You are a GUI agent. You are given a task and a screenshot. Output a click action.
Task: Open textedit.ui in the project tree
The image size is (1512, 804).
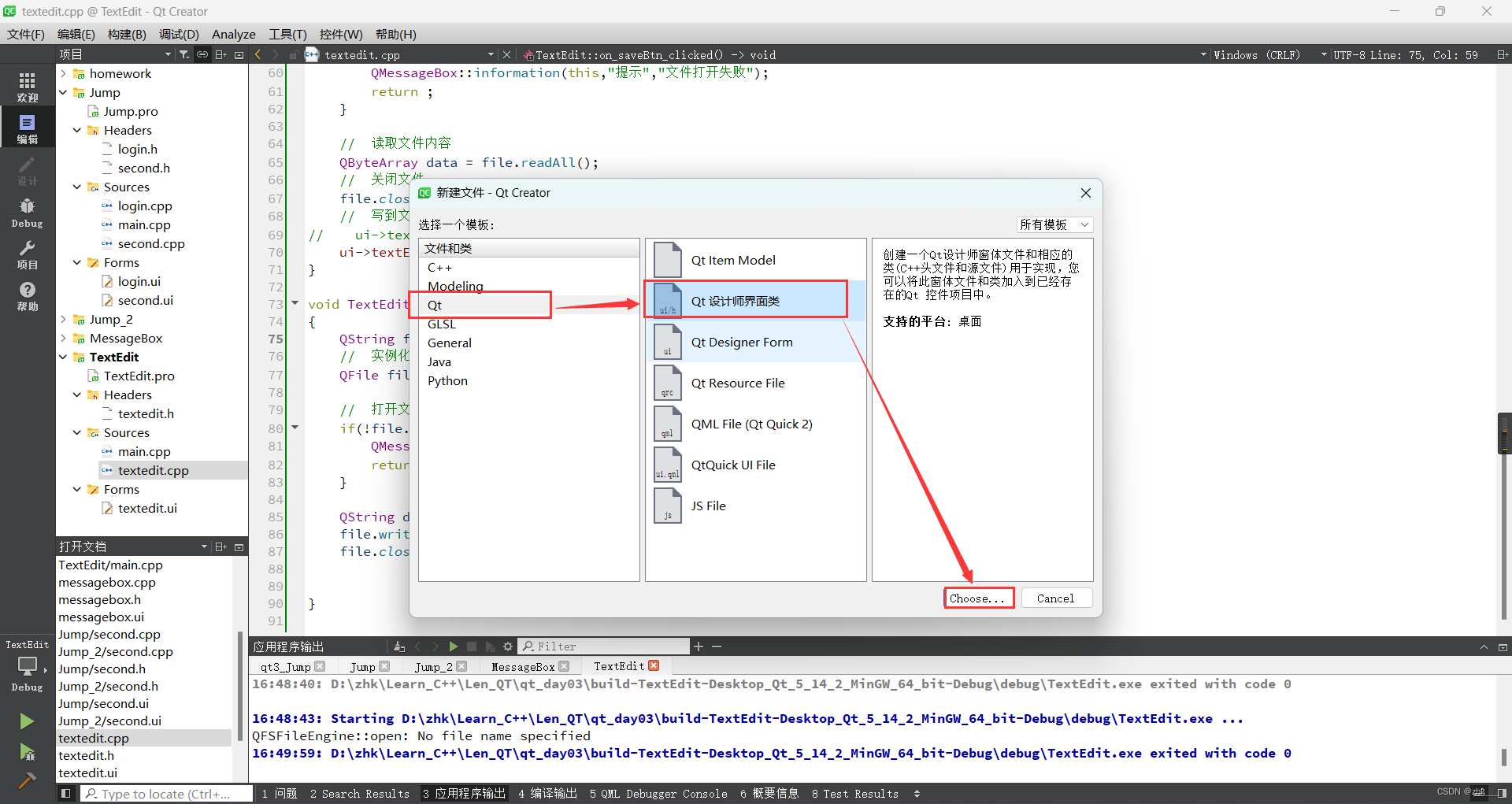tap(147, 508)
